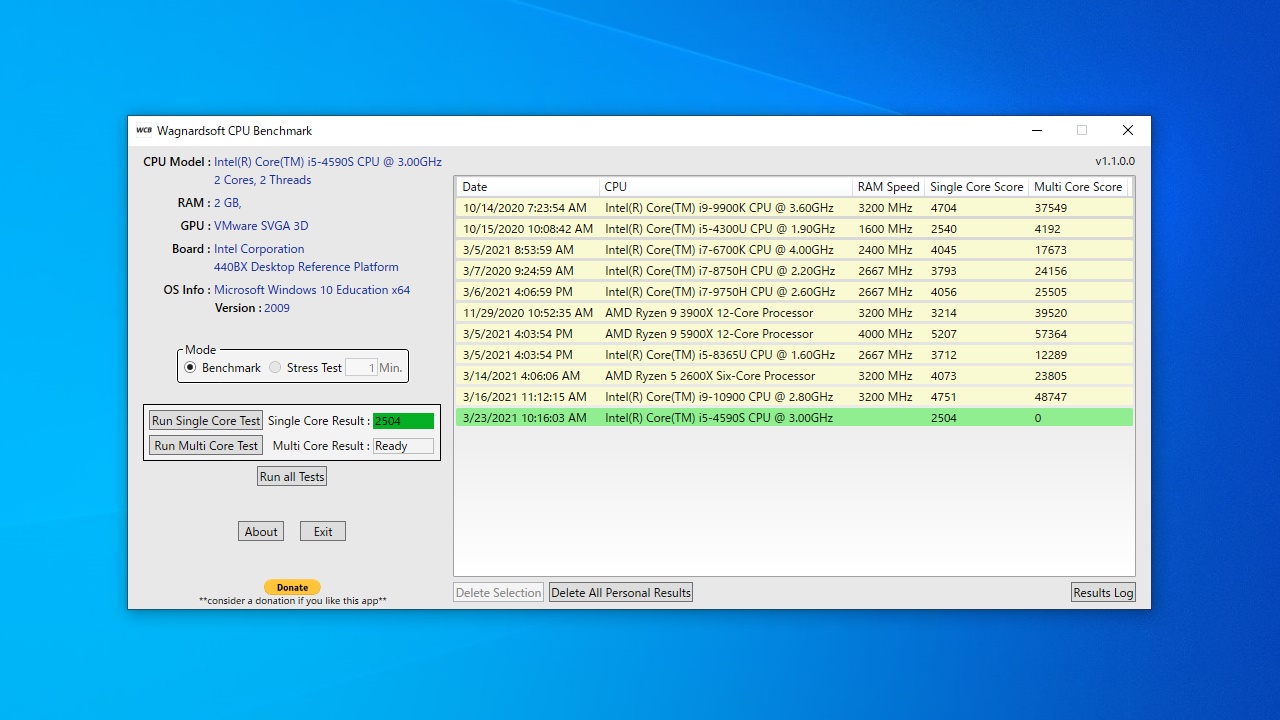Select the Ryzen 9 5900X result row

coord(794,334)
